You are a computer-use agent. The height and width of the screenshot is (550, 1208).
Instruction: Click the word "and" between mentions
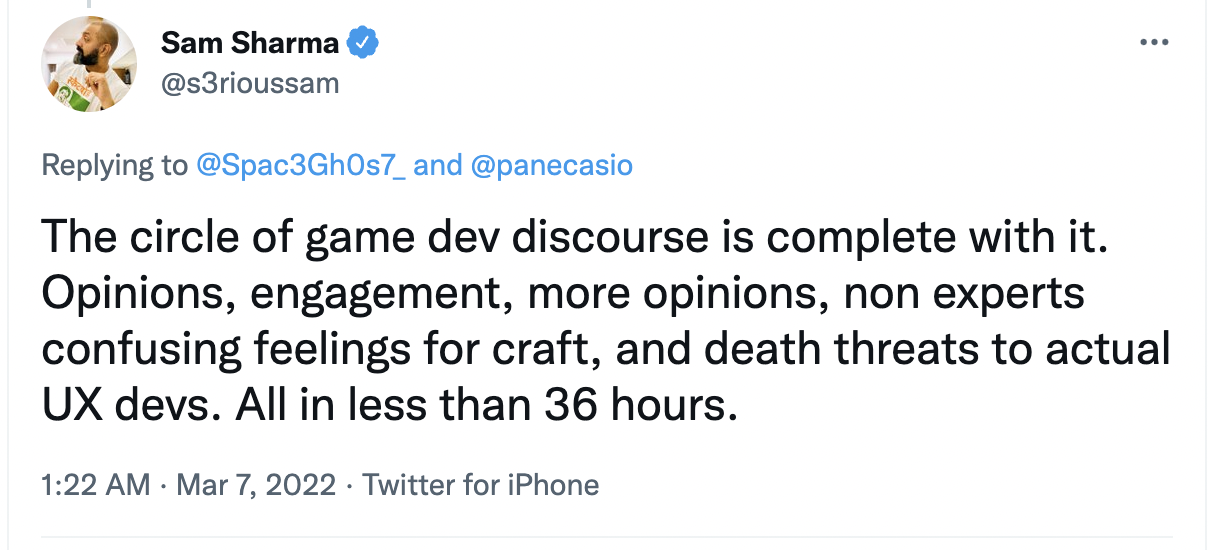coord(437,165)
